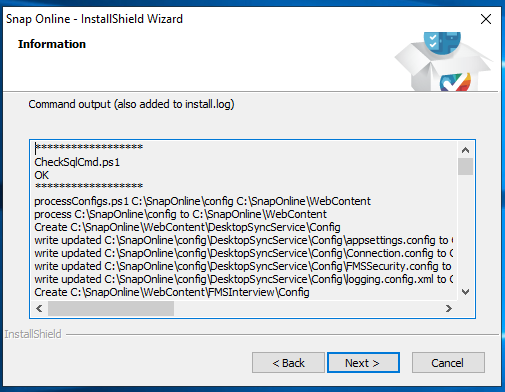Cancel the installation wizard
Screen dimensions: 505x392
tap(448, 362)
